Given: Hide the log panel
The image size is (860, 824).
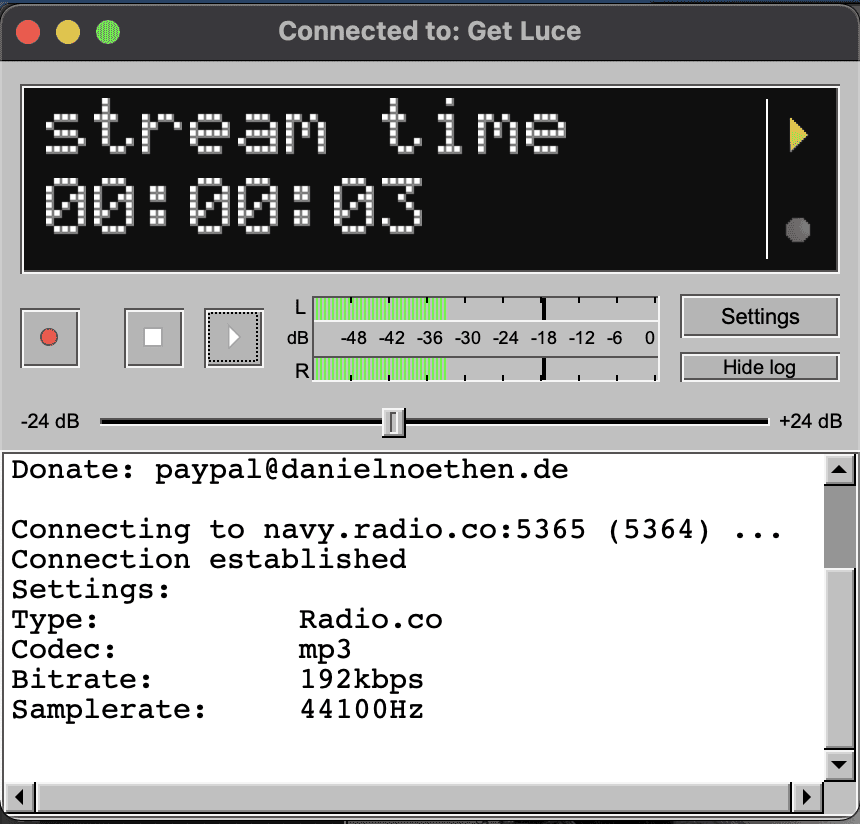Looking at the screenshot, I should 759,367.
